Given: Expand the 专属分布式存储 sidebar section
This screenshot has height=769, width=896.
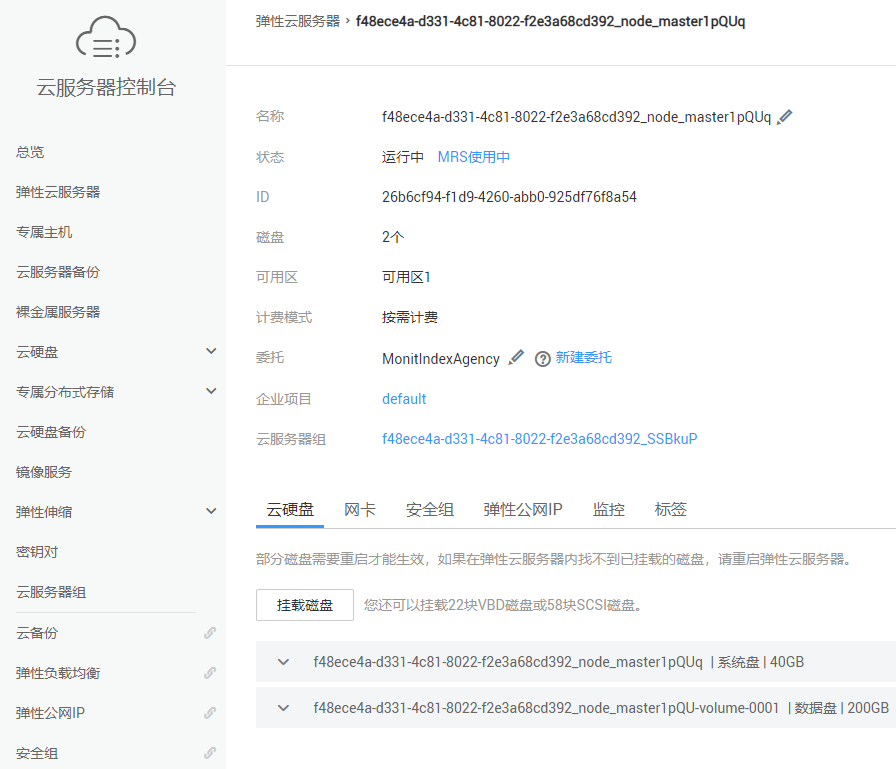Looking at the screenshot, I should pyautogui.click(x=211, y=391).
